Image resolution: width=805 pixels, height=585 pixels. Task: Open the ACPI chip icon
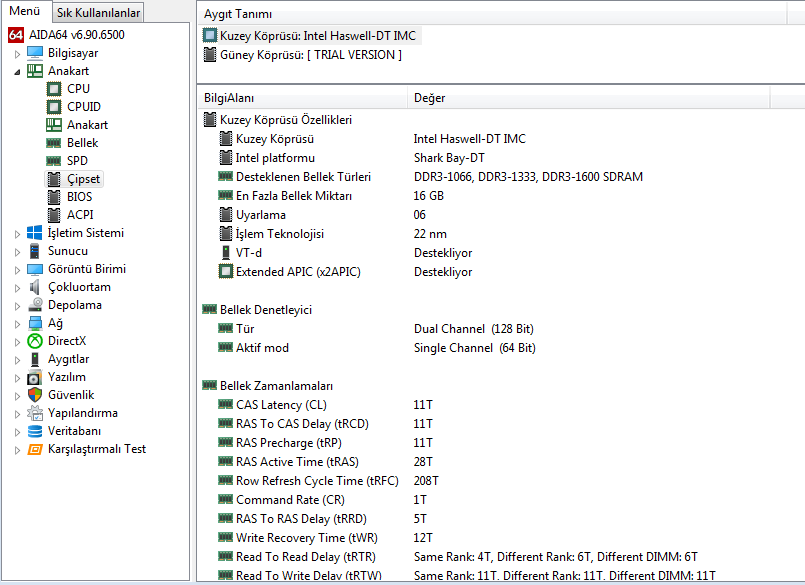point(54,215)
